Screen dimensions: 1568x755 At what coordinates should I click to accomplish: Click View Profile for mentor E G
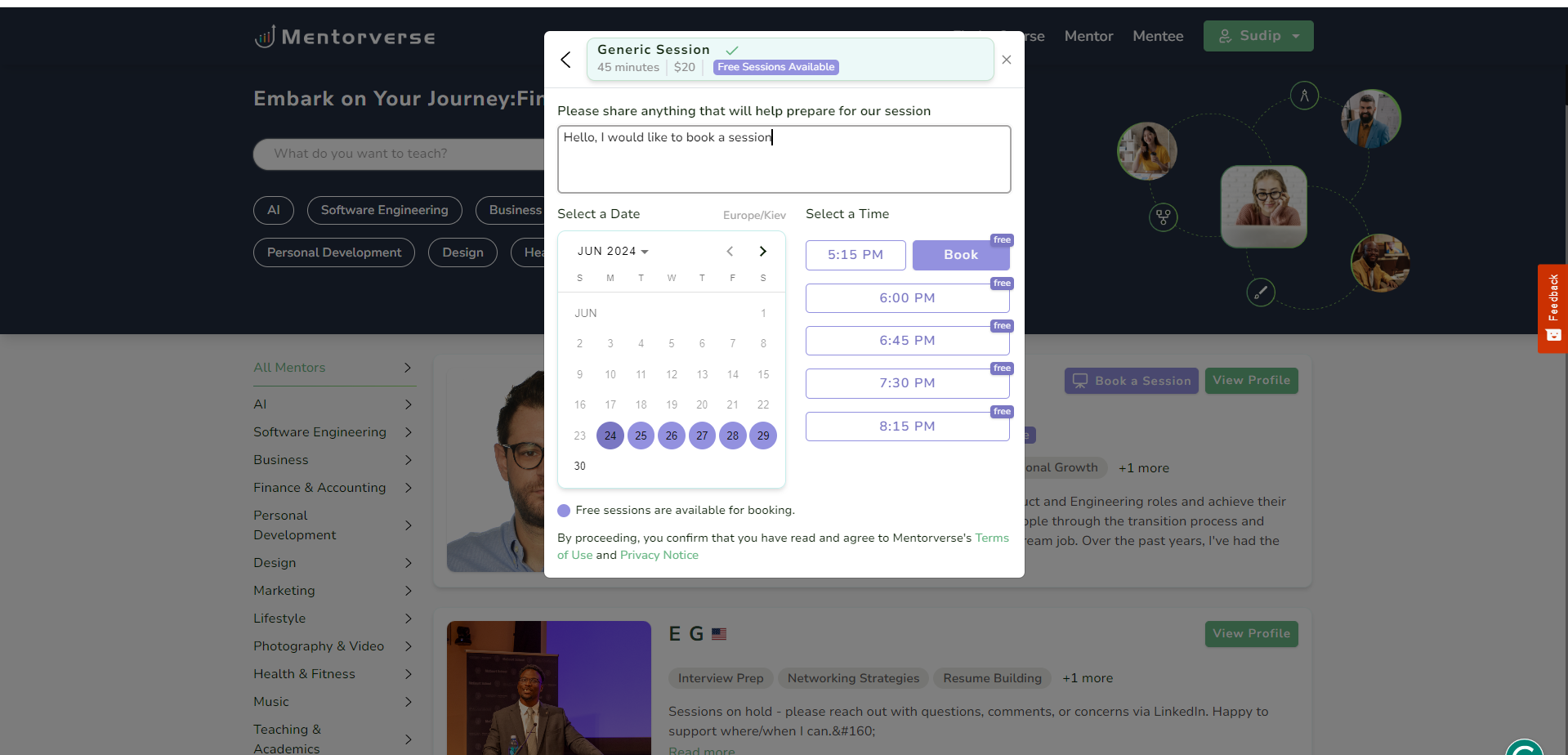tap(1251, 633)
